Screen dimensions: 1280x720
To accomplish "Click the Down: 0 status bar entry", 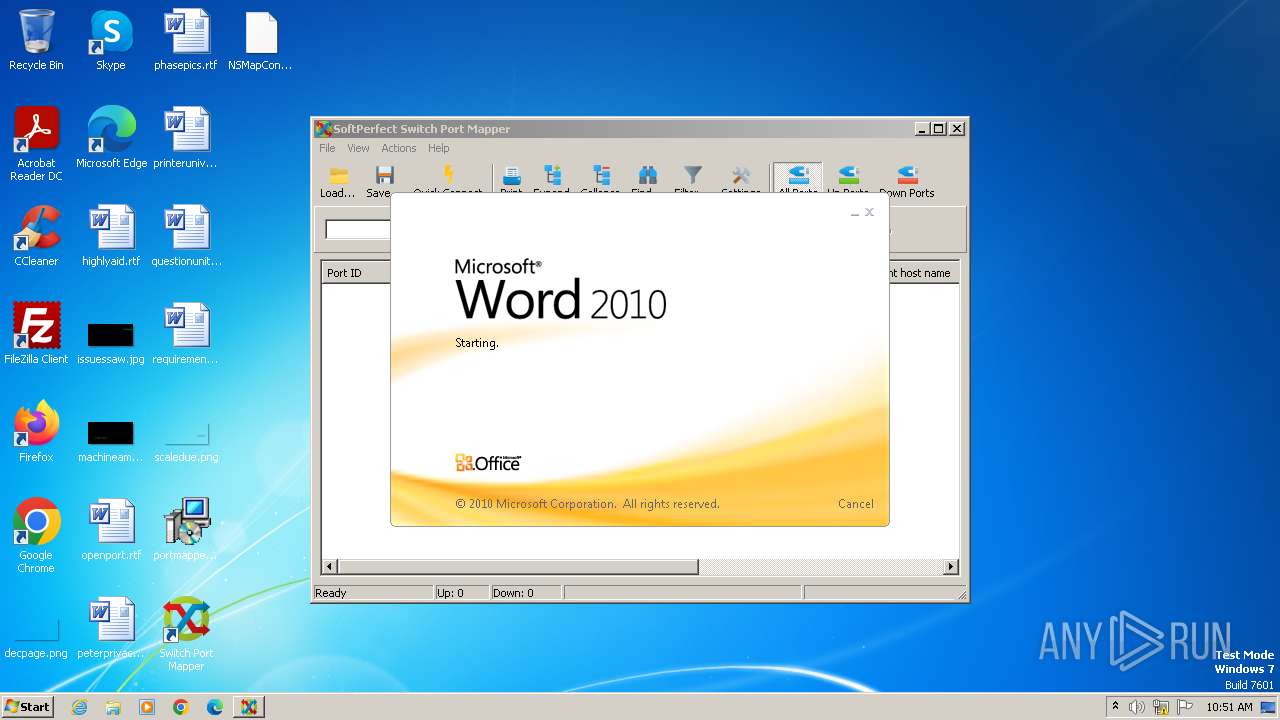I will [x=513, y=593].
